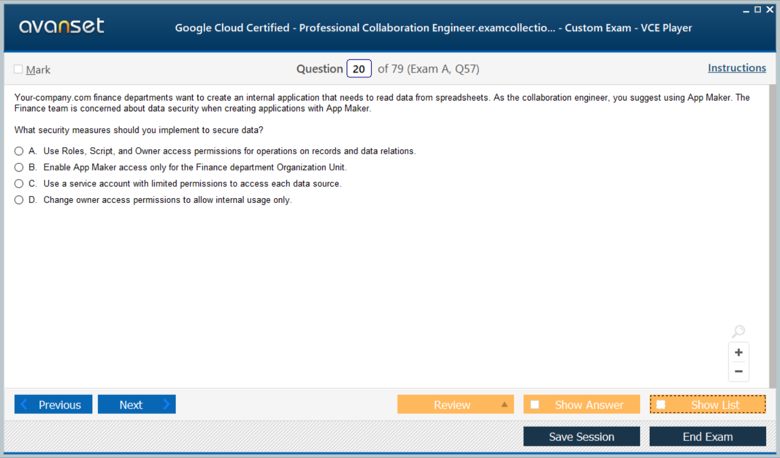Enable the Show Answer checkbox
780x458 pixels.
tap(535, 404)
